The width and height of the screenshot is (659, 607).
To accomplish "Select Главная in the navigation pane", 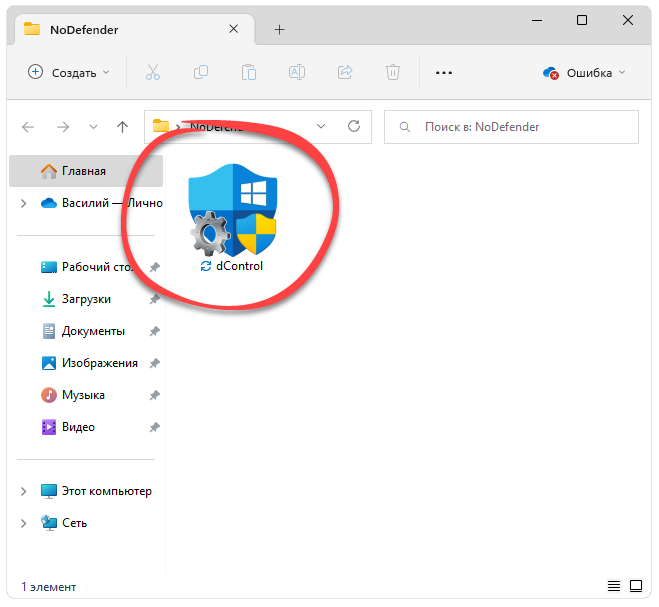I will [x=86, y=171].
